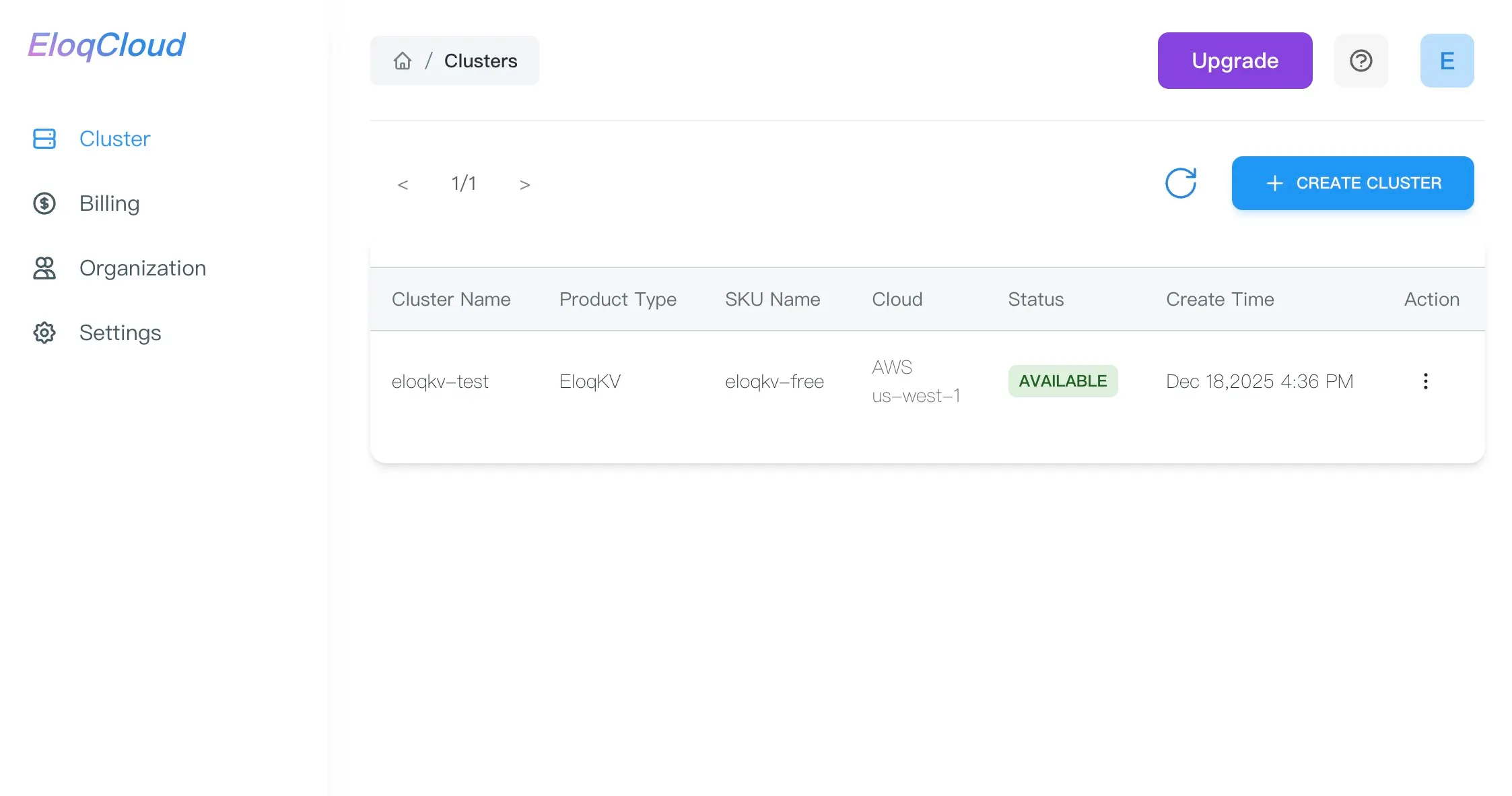
Task: Click the AVAILABLE status badge
Action: [1062, 381]
